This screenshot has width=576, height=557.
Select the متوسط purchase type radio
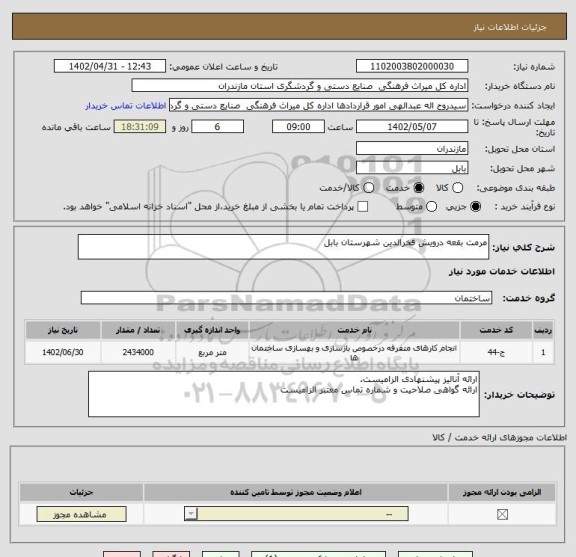click(x=431, y=206)
